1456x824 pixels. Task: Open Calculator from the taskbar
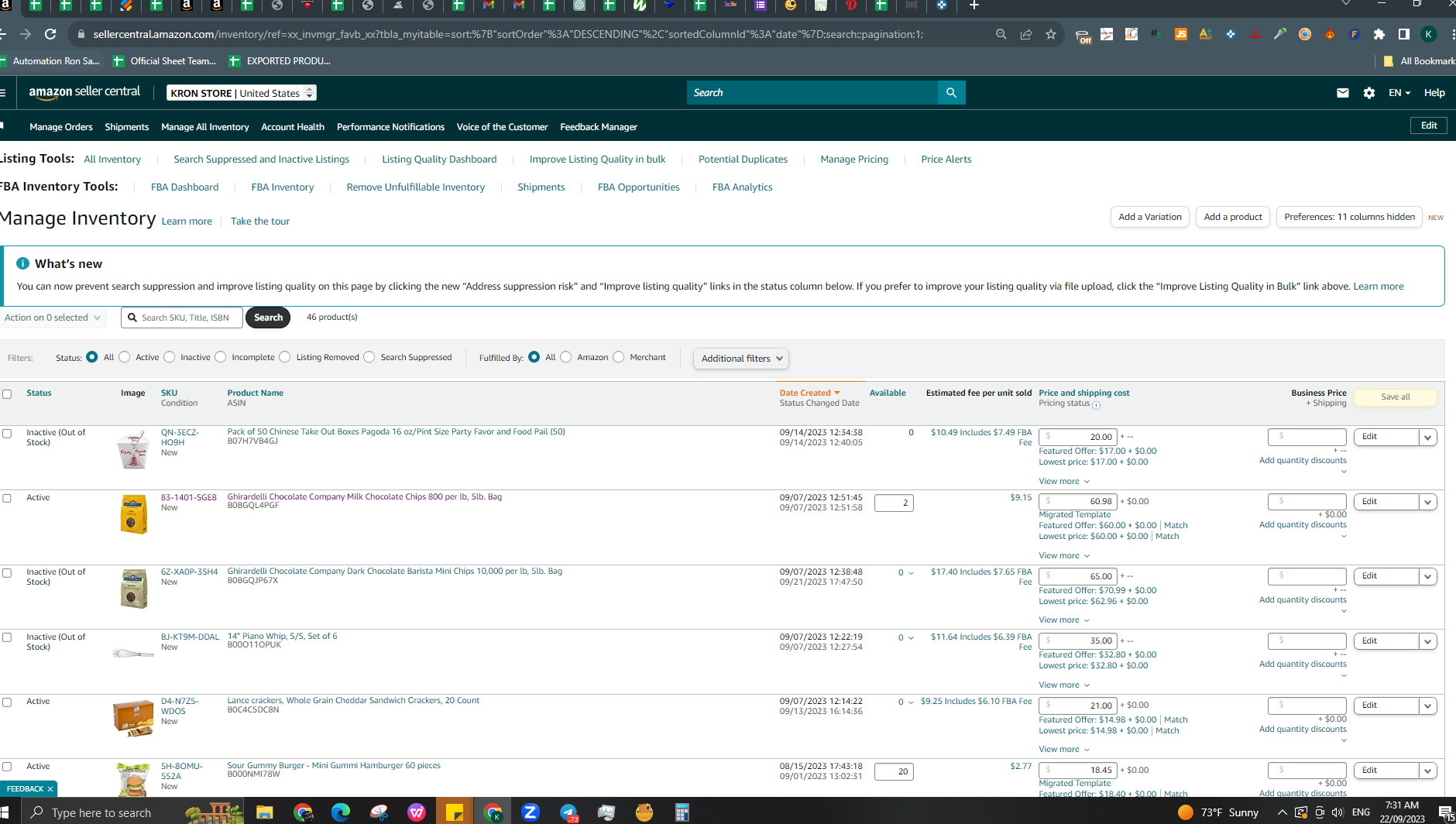(x=682, y=812)
